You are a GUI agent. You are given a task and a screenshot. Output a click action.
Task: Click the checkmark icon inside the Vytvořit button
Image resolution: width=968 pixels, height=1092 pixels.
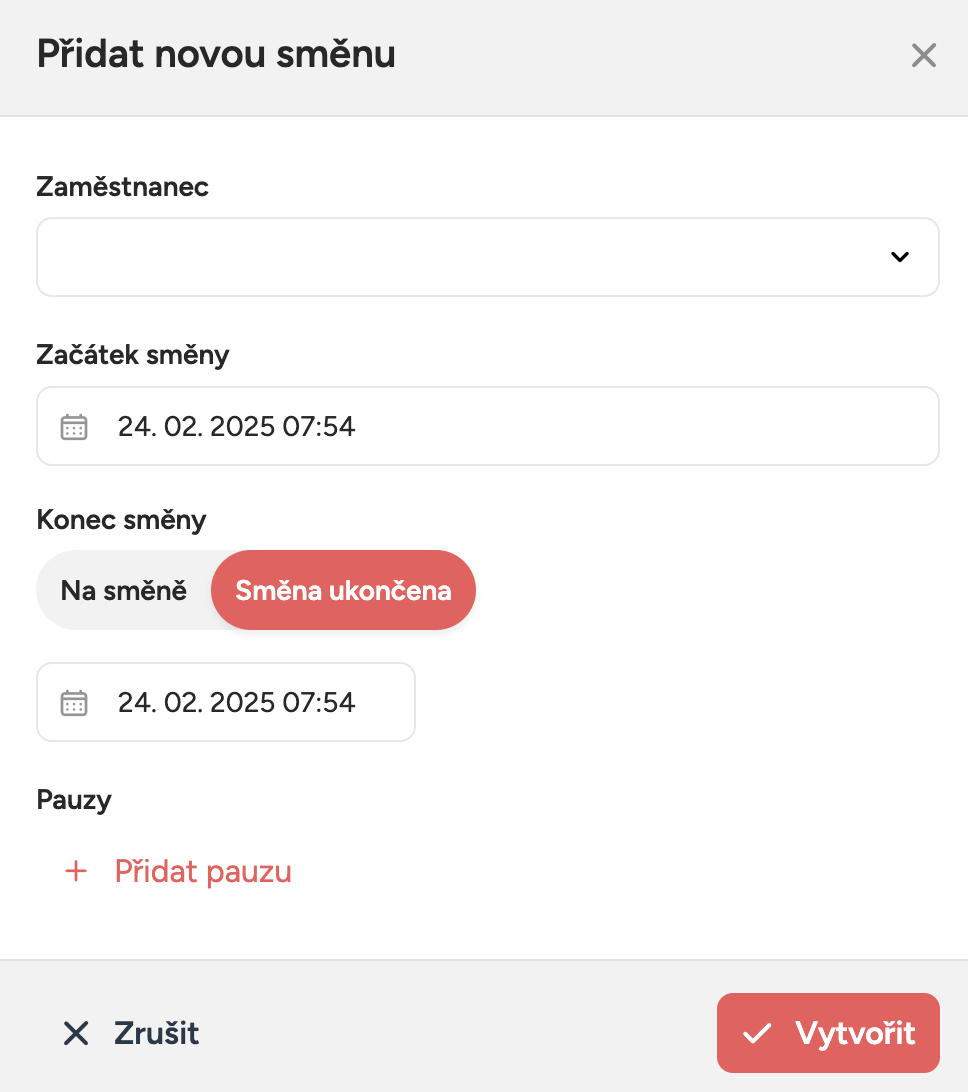tap(760, 1034)
